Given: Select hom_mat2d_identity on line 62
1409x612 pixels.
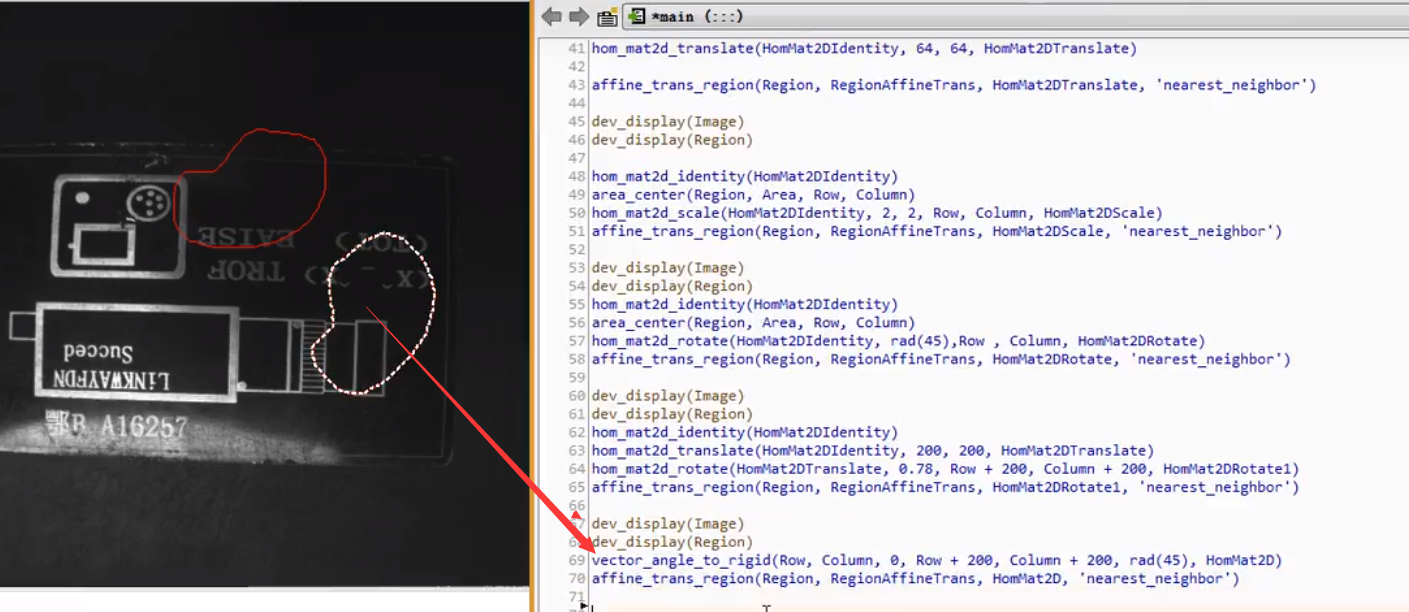Looking at the screenshot, I should [745, 432].
